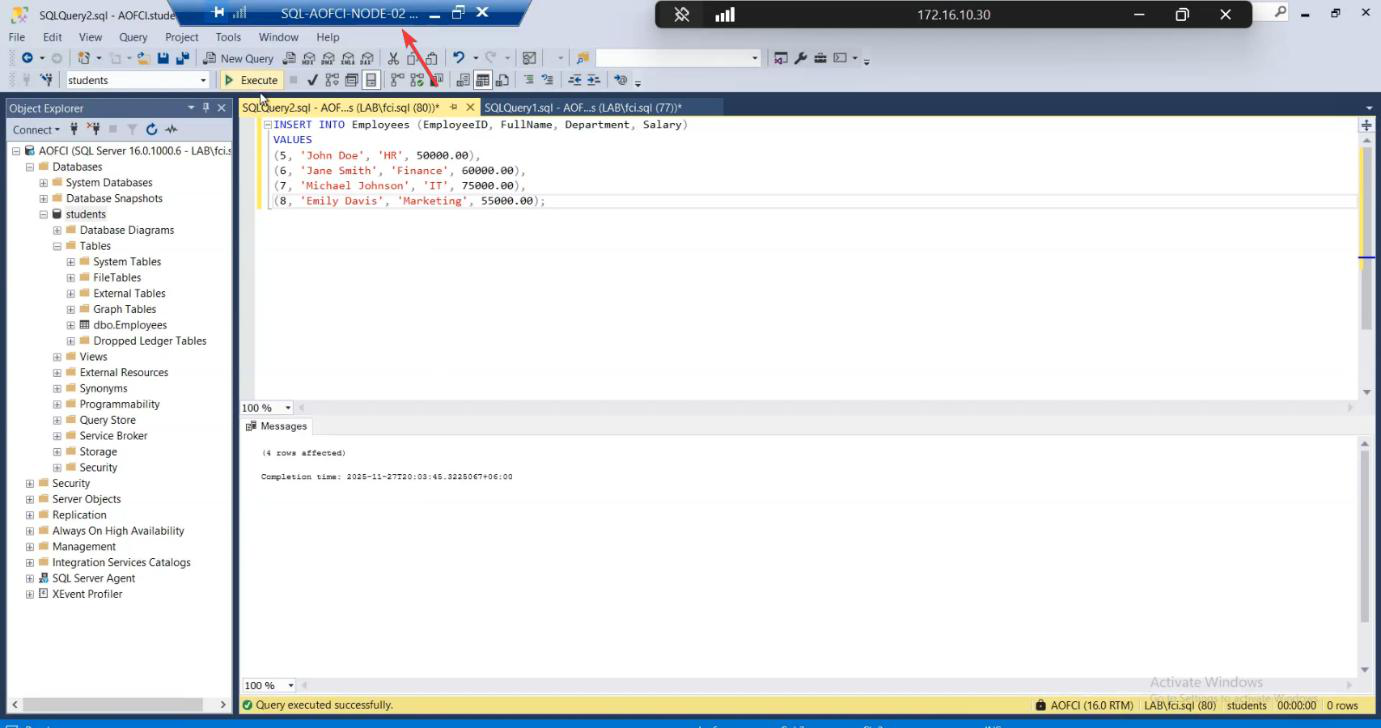Select the System Databases tree item
1381x728 pixels.
109,183
